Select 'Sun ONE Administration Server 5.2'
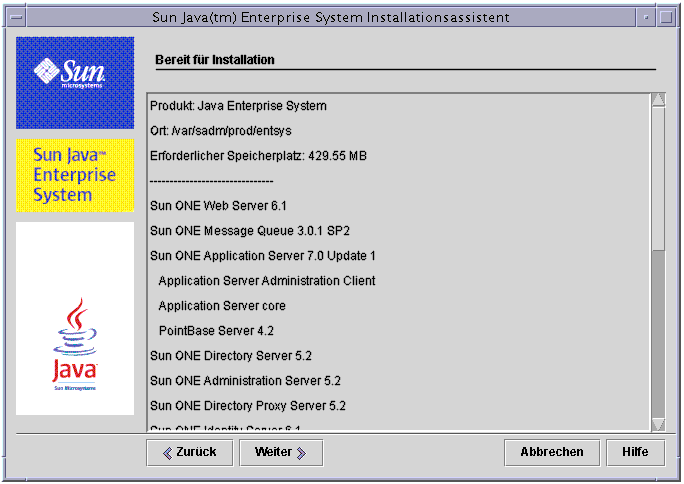 point(245,381)
